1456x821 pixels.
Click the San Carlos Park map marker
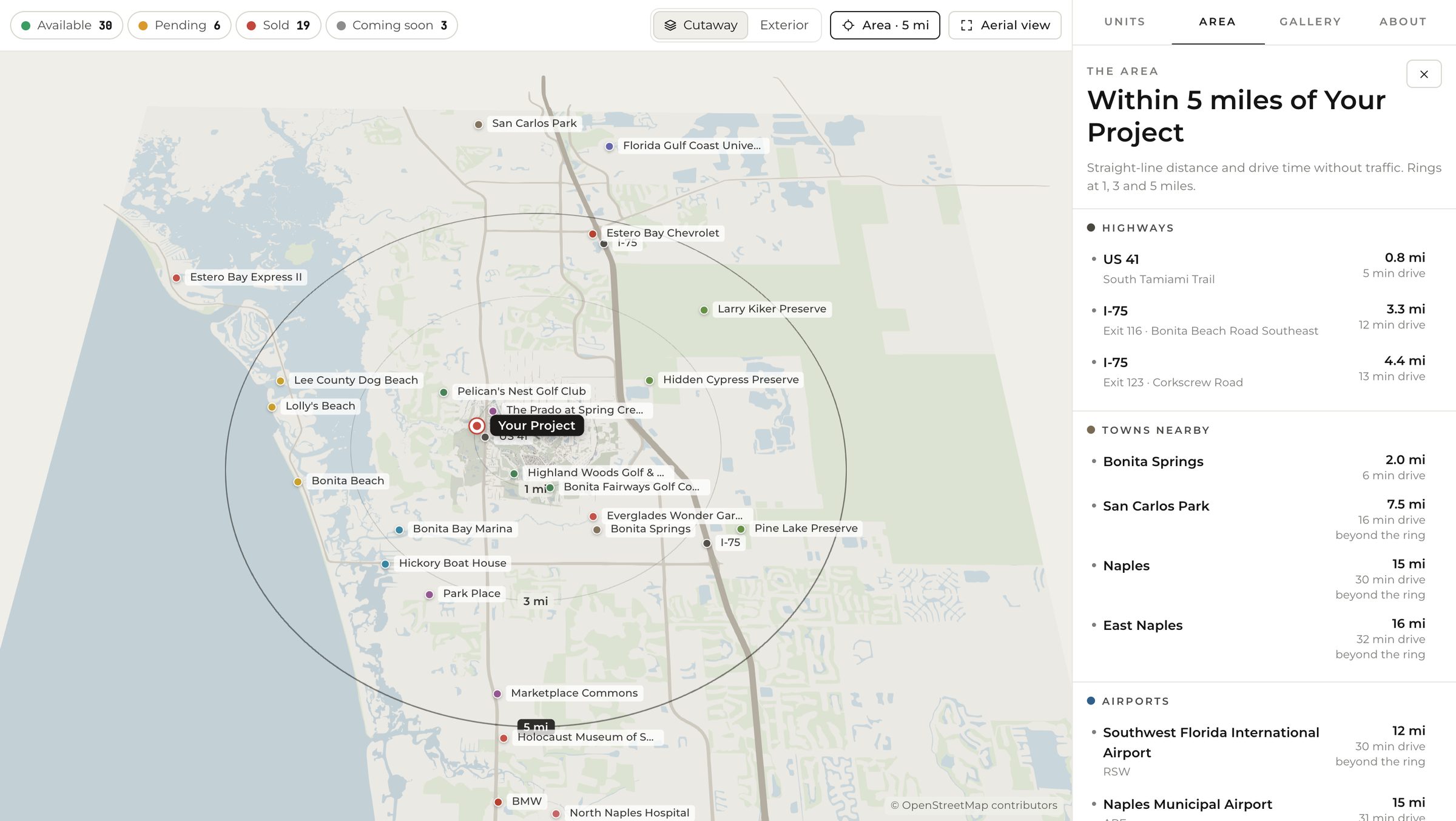[479, 124]
